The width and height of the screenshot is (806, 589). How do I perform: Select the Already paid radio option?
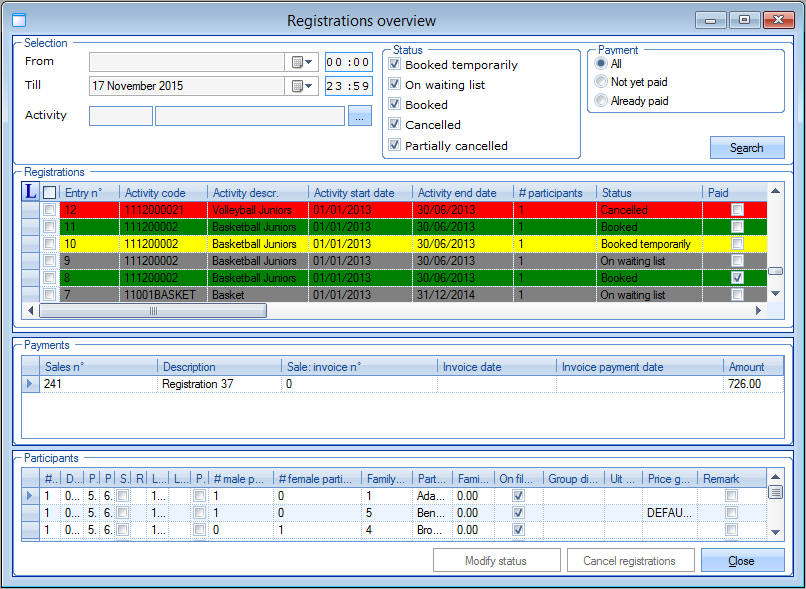click(x=601, y=101)
